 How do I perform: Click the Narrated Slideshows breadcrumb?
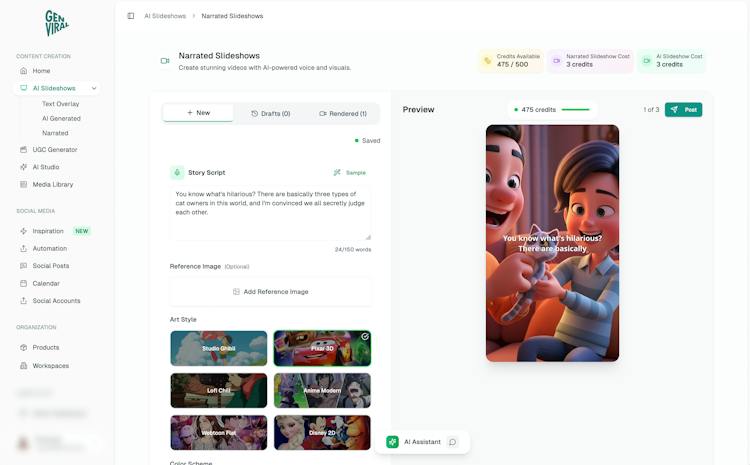[x=232, y=16]
